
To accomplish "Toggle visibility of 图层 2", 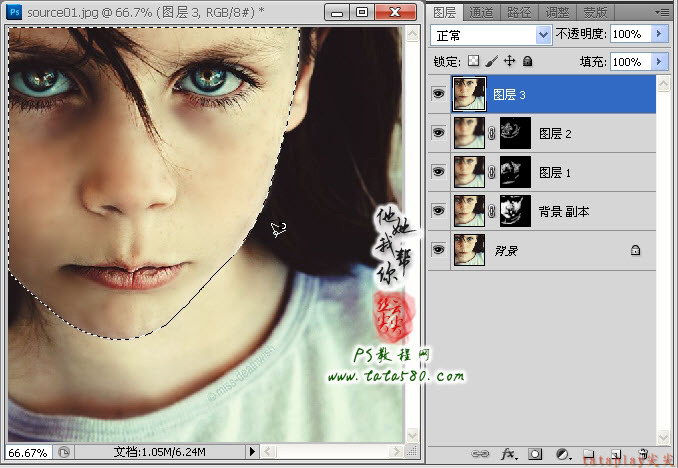I will [438, 133].
